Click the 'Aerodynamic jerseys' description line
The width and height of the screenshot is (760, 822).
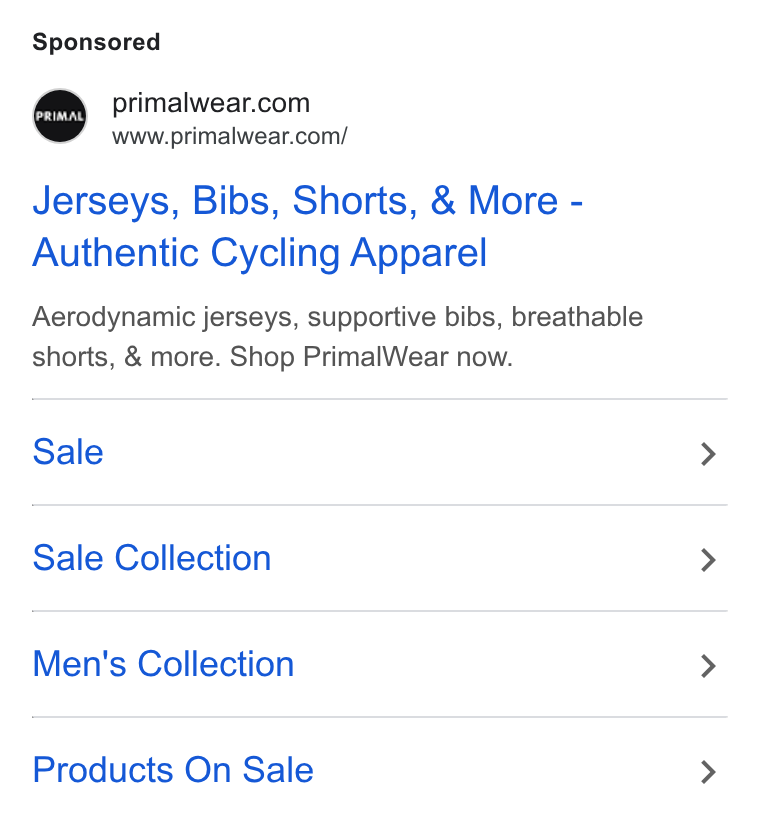point(338,317)
